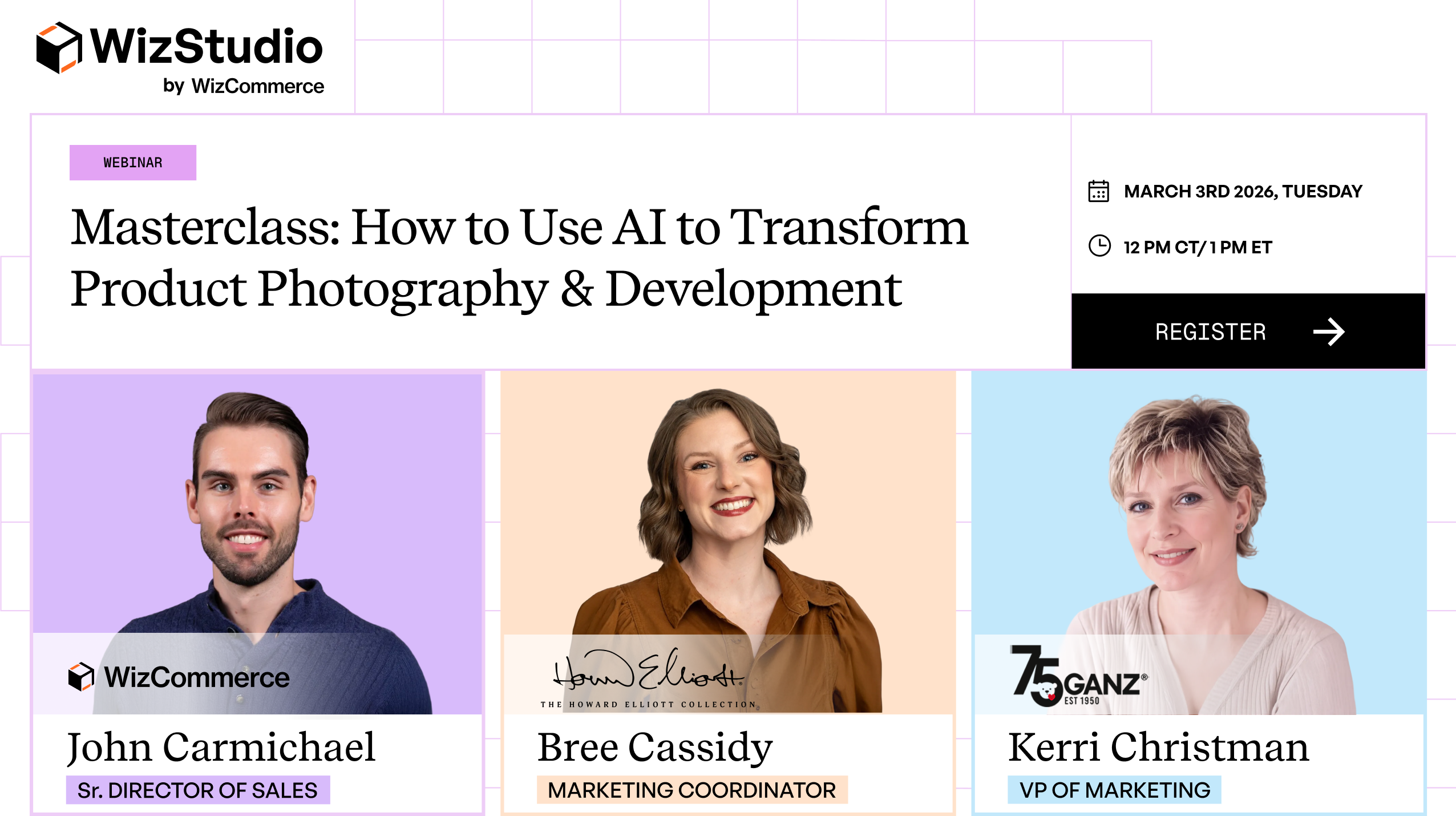Click the 12 PM CT / 1 PM ET time

1198,247
